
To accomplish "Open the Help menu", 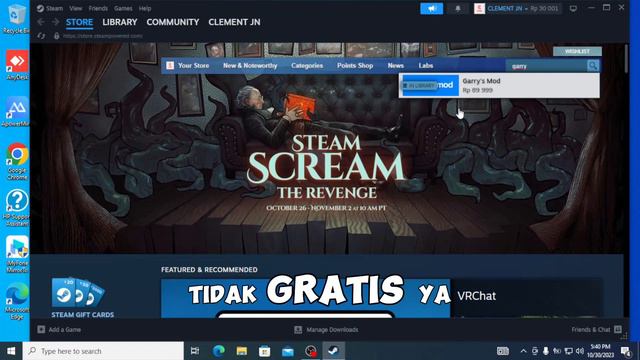I will [x=145, y=8].
